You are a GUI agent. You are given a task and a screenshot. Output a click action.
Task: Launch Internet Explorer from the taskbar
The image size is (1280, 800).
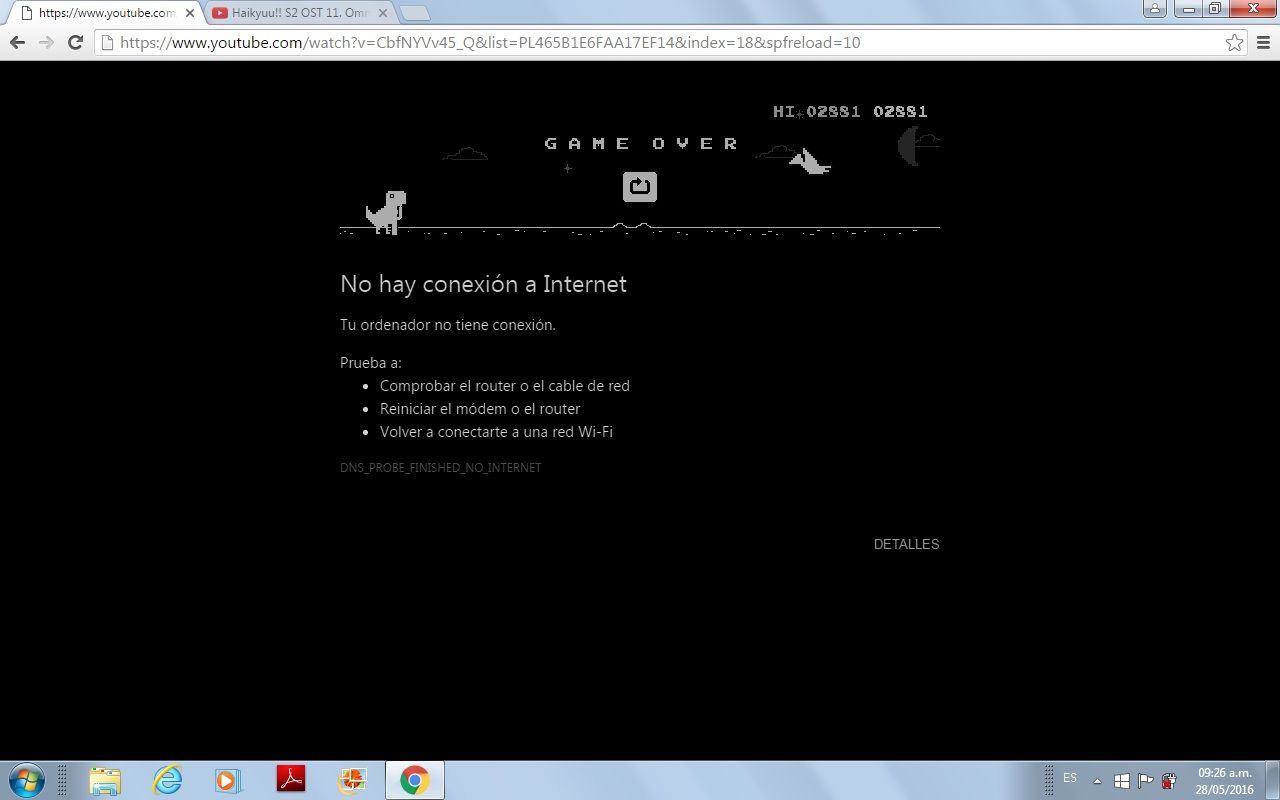[x=167, y=780]
